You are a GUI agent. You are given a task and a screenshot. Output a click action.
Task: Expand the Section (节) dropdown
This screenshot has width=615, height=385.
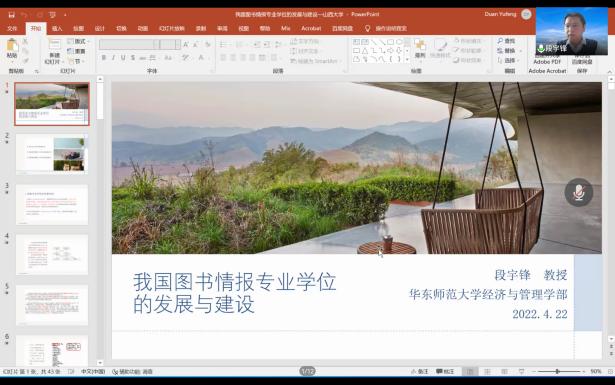pos(77,61)
